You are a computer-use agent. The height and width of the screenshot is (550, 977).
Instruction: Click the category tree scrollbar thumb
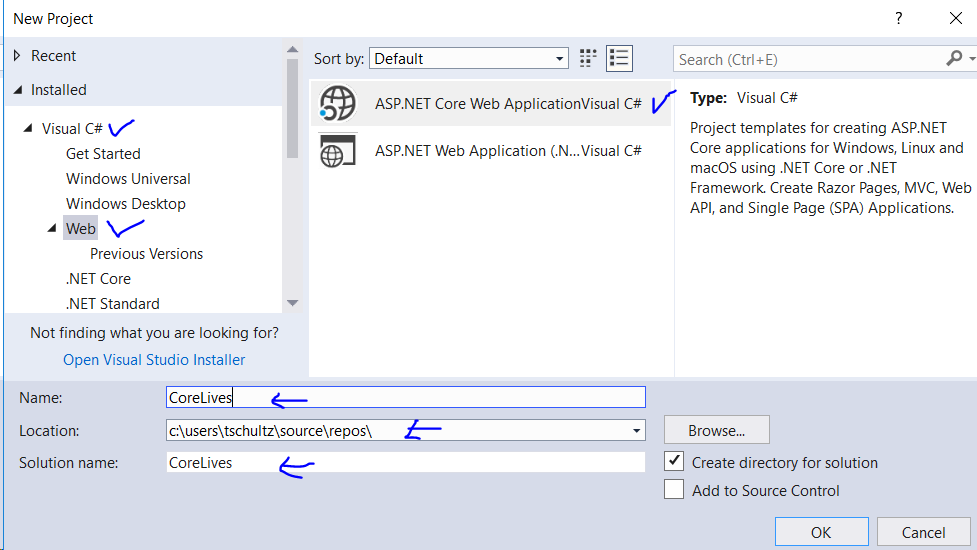click(292, 108)
